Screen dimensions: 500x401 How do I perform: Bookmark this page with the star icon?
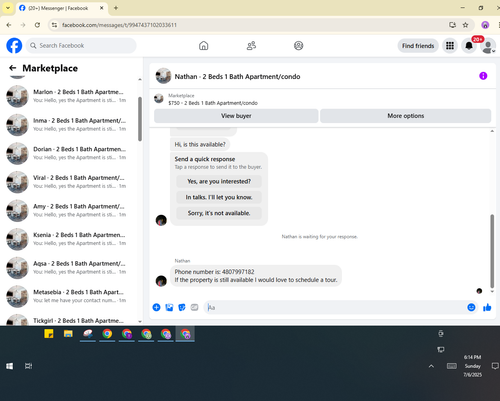[465, 25]
